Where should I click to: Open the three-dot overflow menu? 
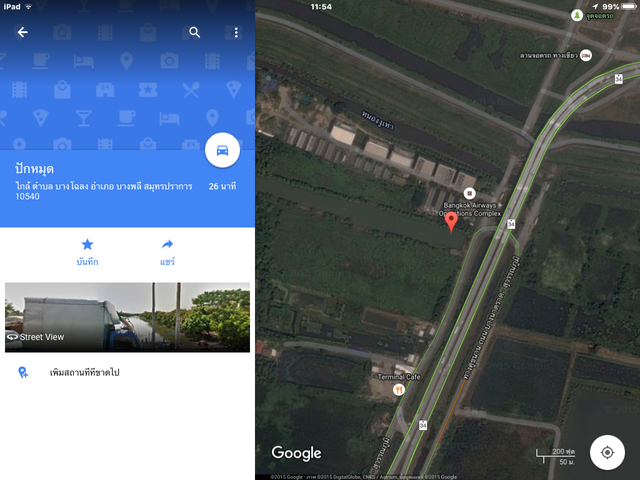point(236,32)
